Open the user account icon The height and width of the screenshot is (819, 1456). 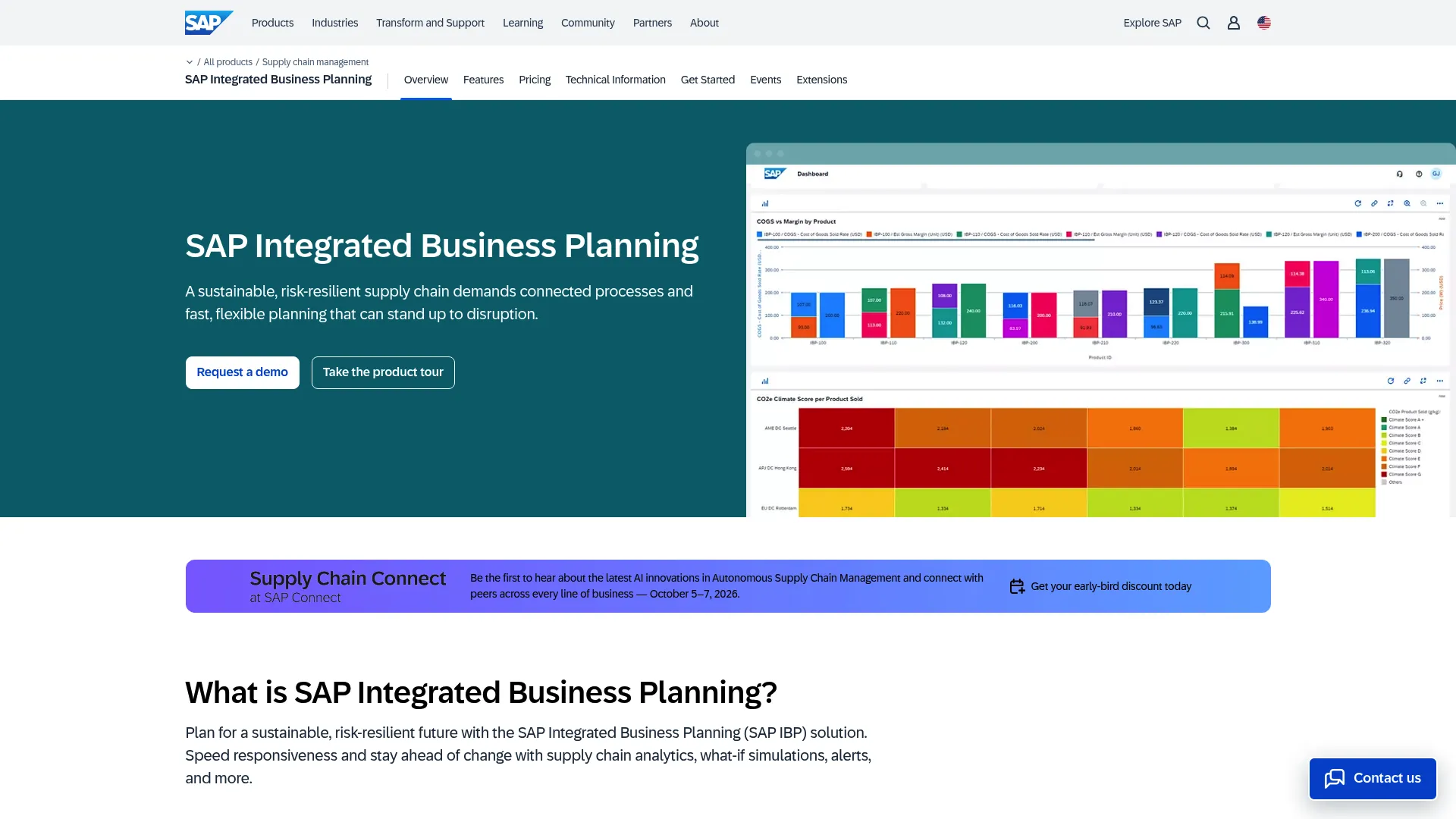click(1234, 23)
